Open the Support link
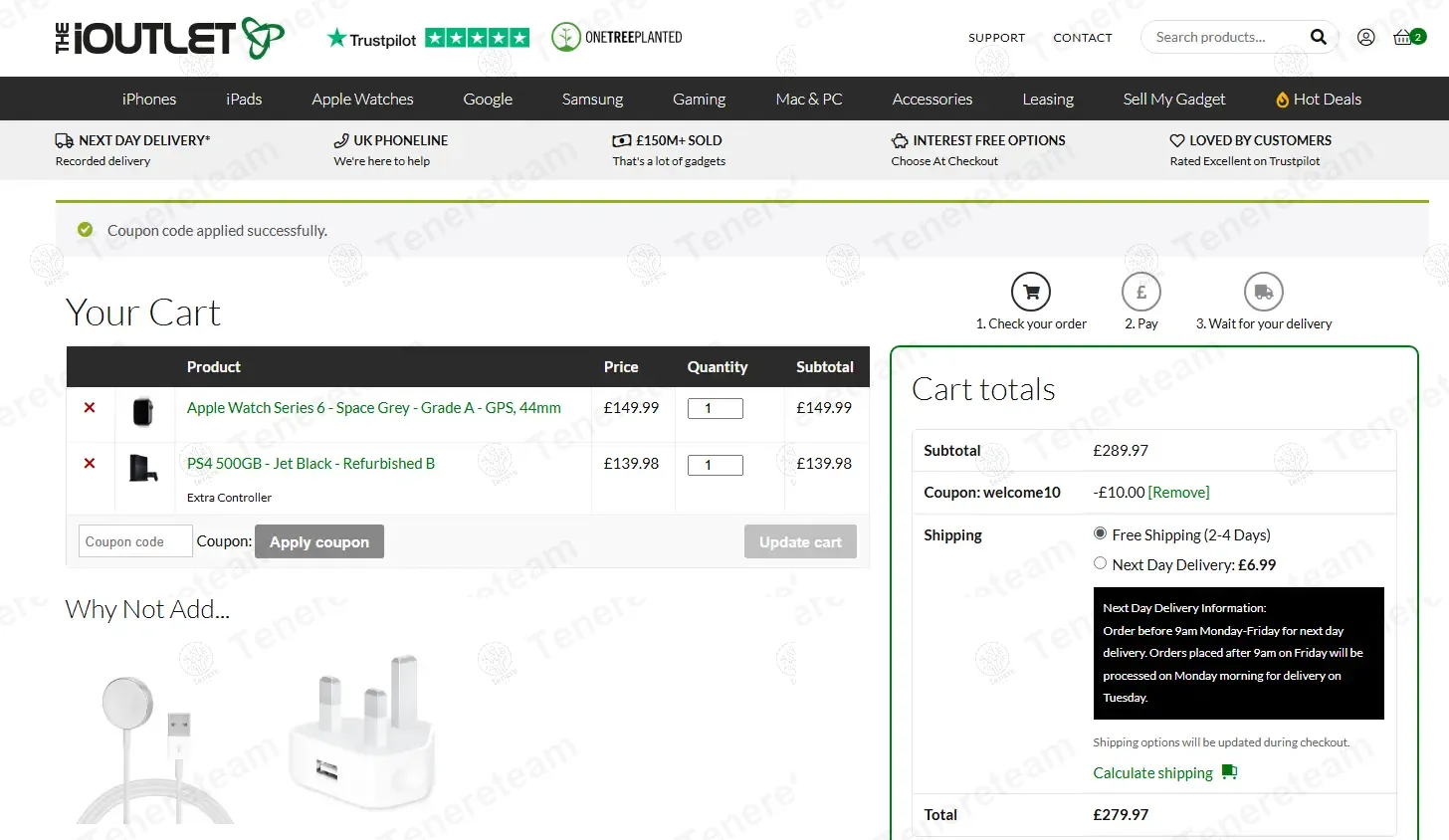1449x840 pixels. (996, 38)
